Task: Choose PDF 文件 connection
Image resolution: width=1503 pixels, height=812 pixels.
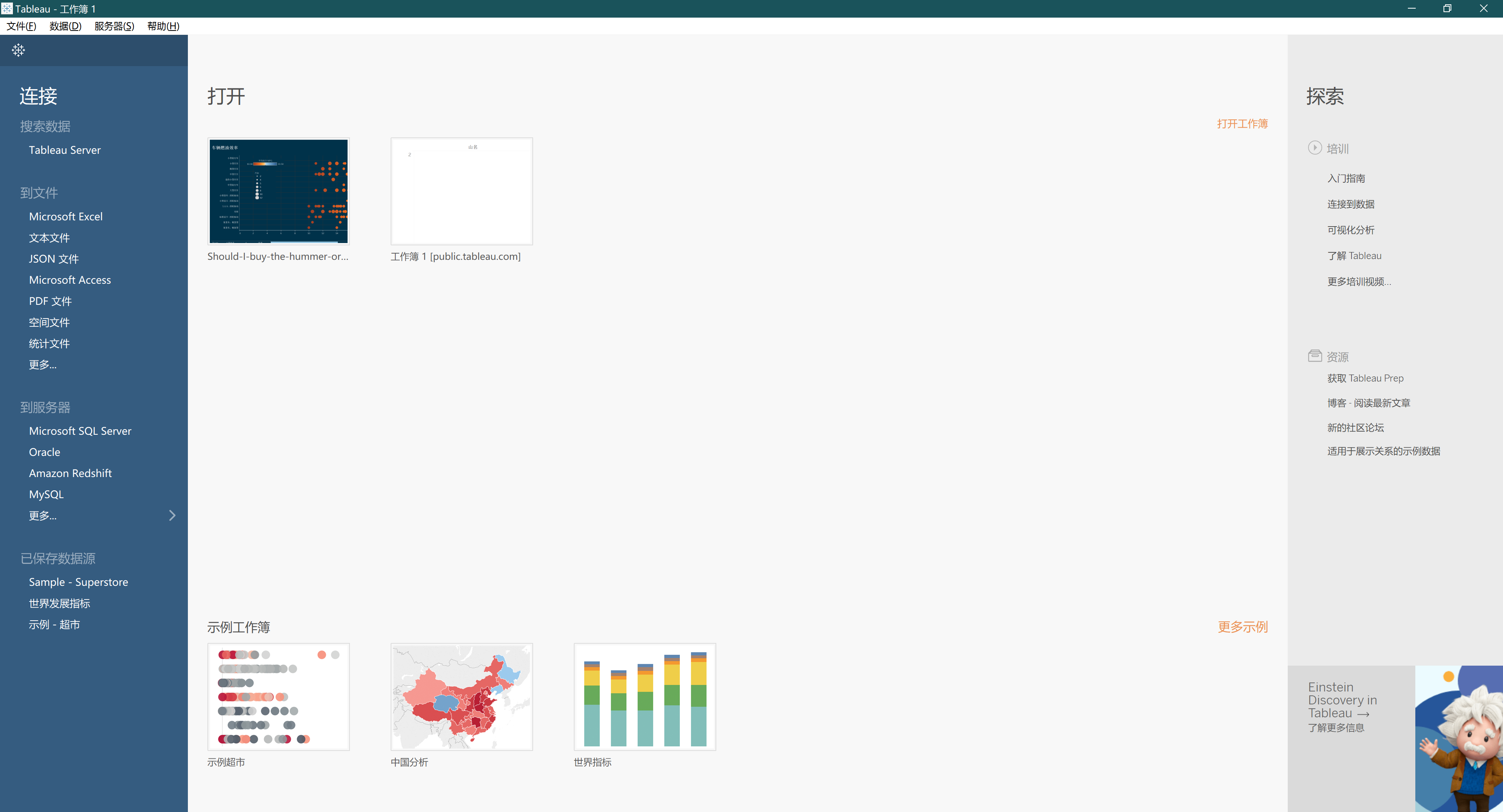Action: [x=50, y=301]
